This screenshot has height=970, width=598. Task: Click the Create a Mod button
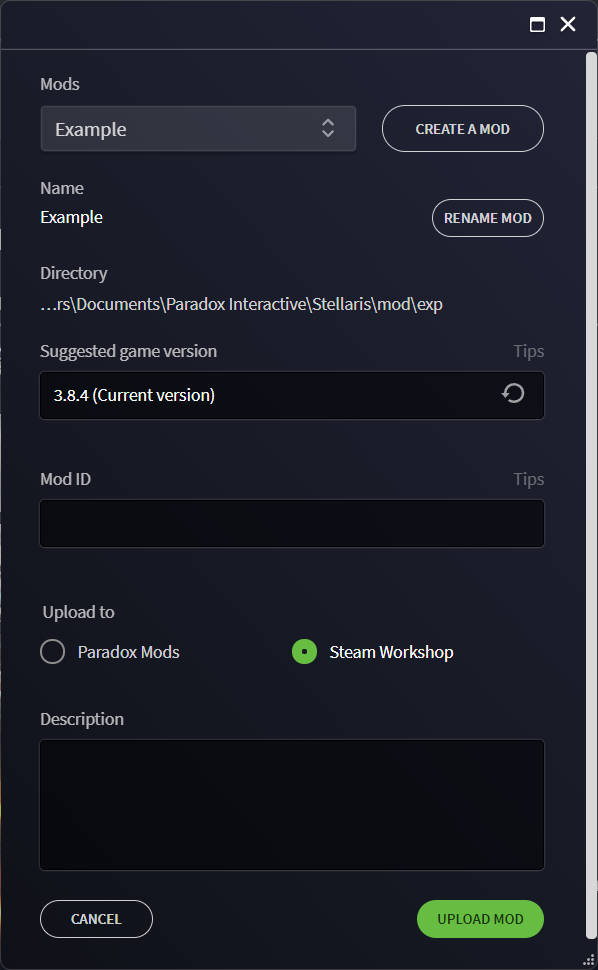(463, 129)
